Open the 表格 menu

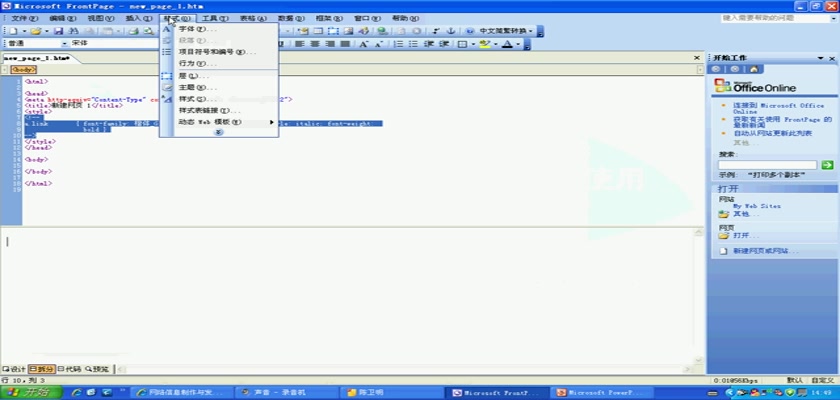tap(253, 18)
